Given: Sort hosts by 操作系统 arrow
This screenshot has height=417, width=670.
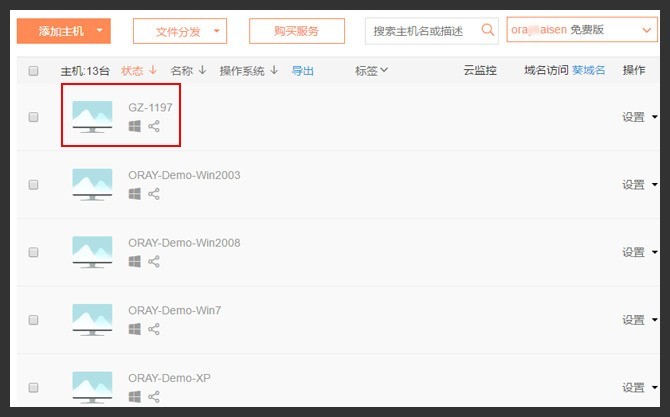Looking at the screenshot, I should [x=274, y=70].
